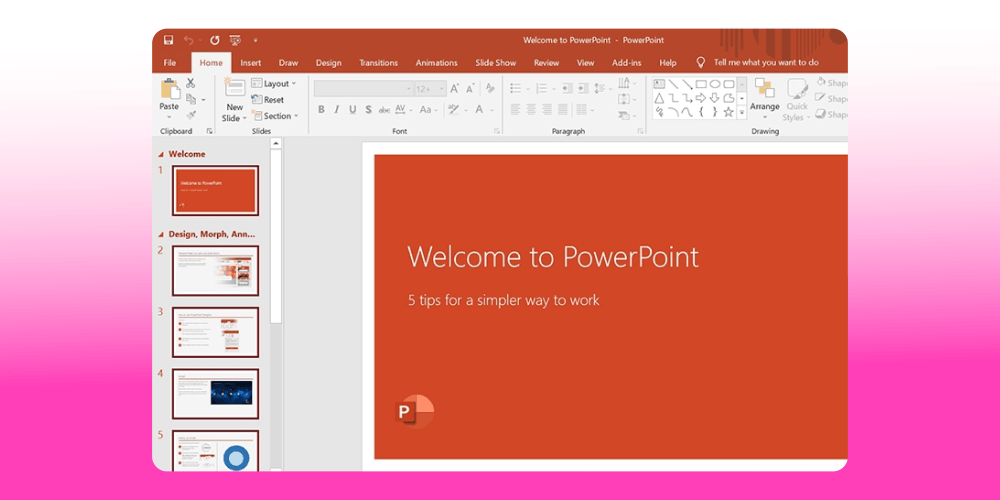
Task: Toggle Justify paragraph alignment
Action: pos(562,110)
